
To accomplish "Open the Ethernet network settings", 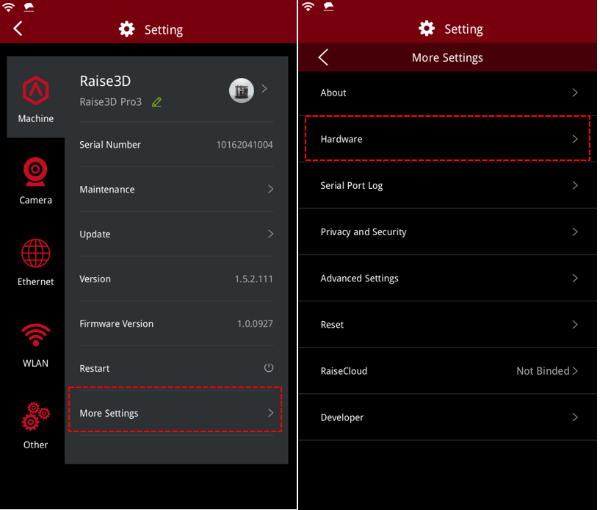I will [x=36, y=254].
